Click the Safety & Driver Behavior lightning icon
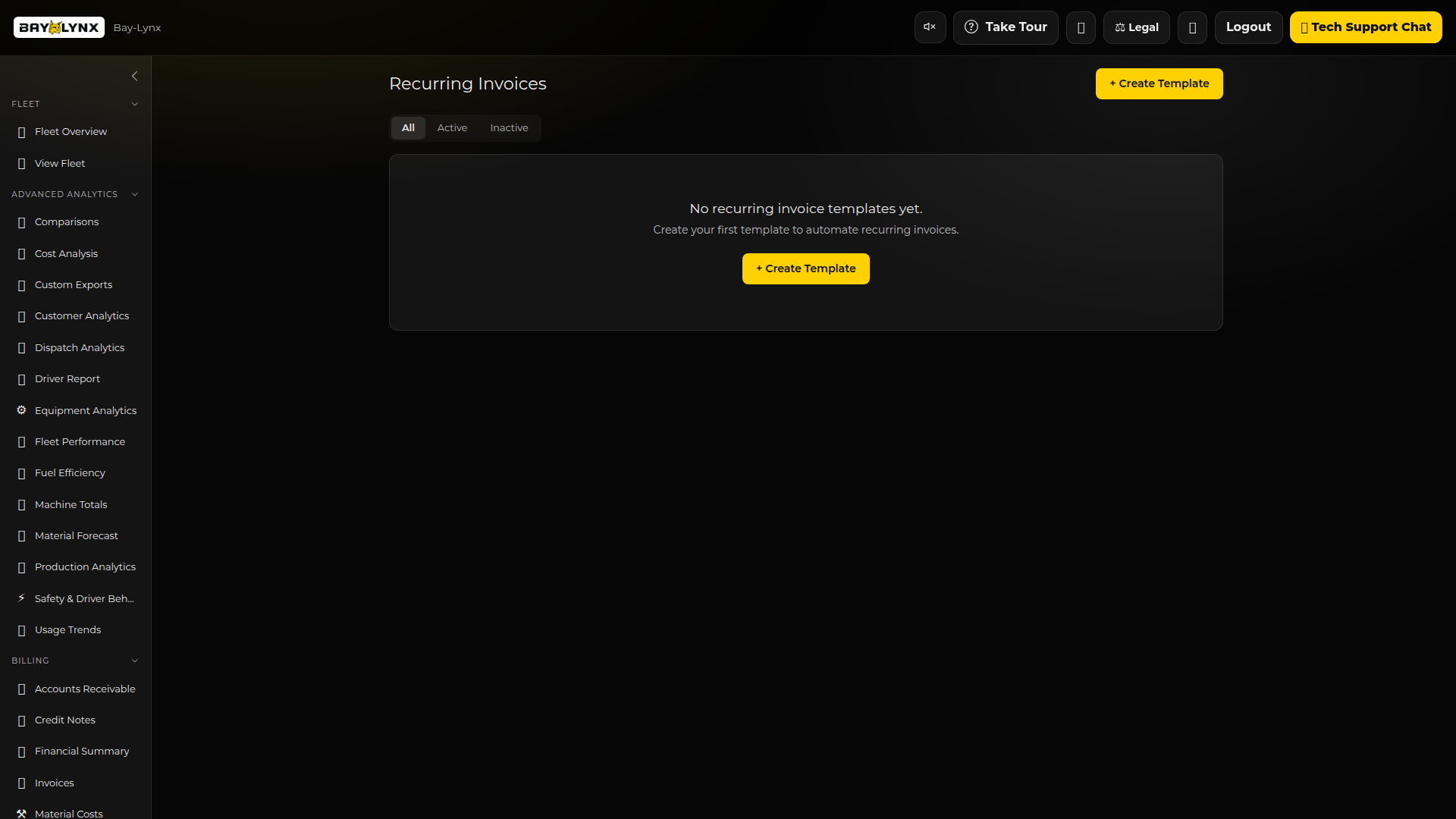This screenshot has width=1456, height=819. [x=21, y=598]
